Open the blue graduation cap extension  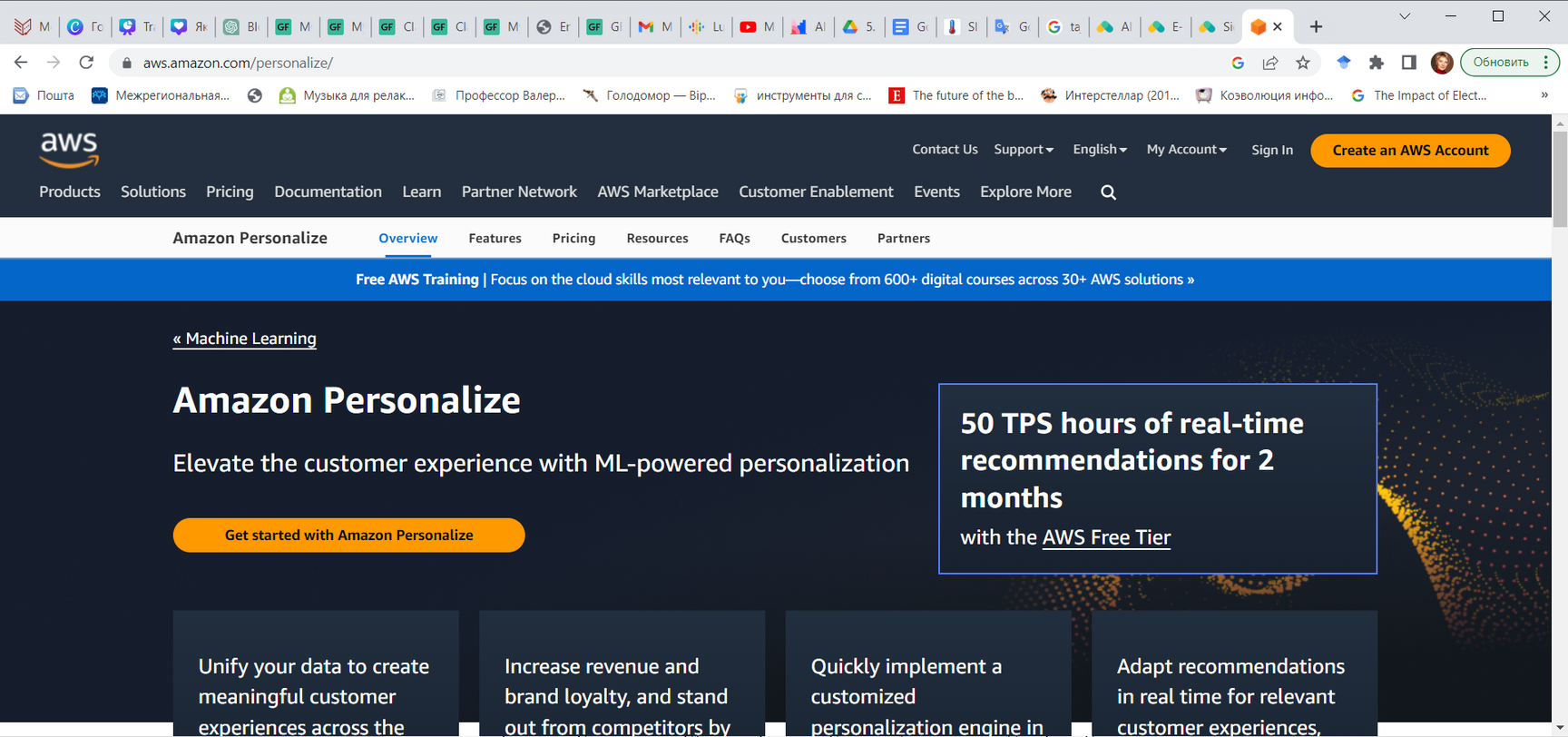pyautogui.click(x=1344, y=62)
